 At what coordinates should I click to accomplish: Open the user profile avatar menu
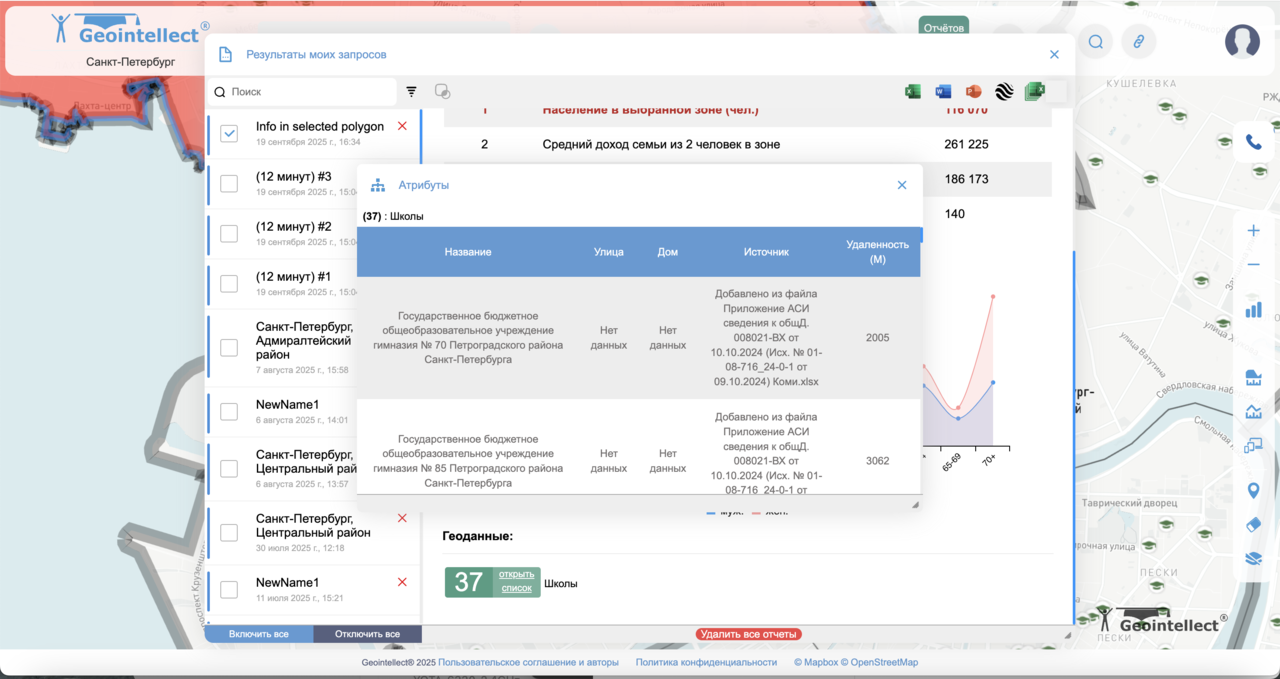pyautogui.click(x=1242, y=41)
